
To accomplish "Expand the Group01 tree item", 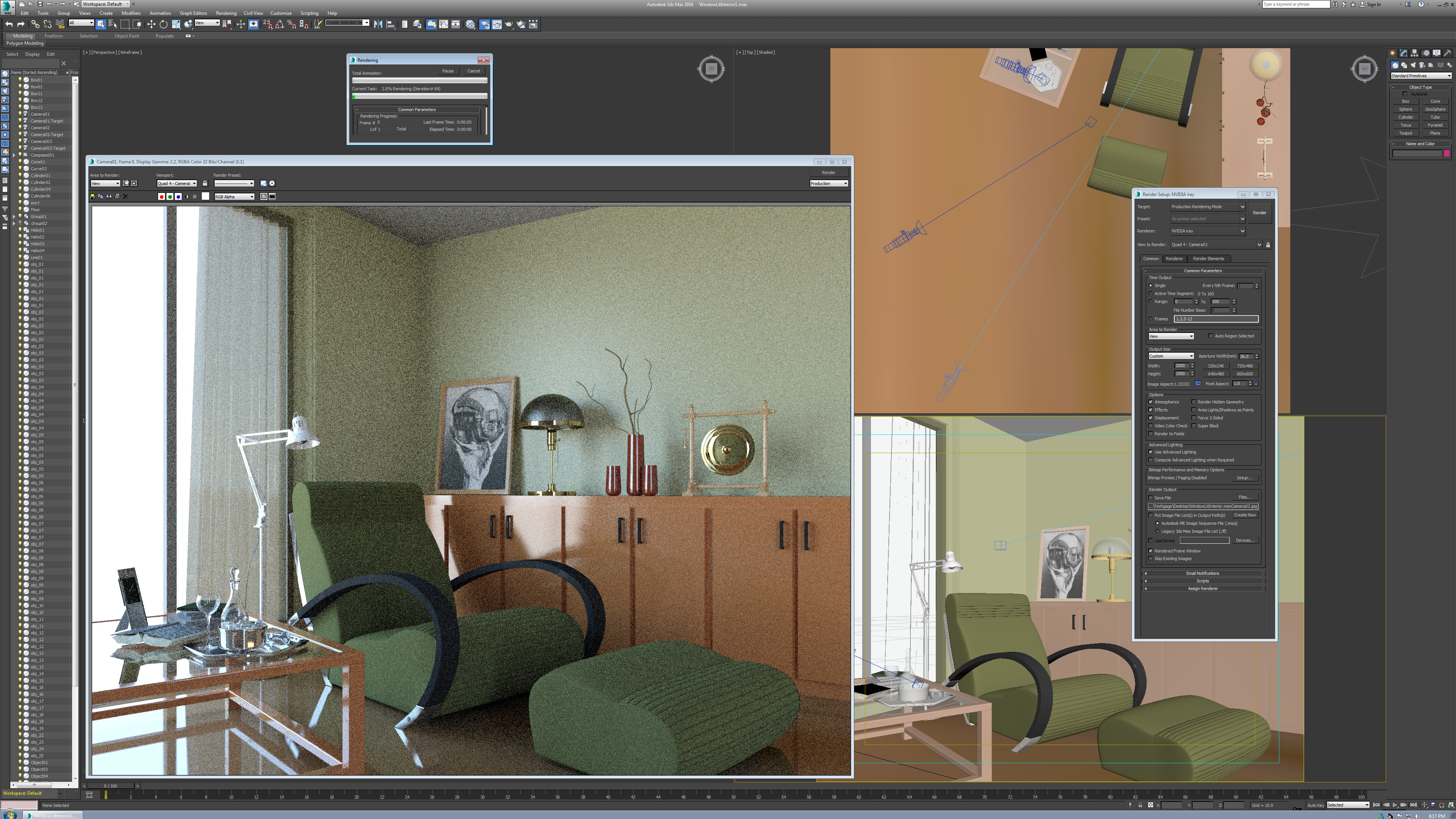I will click(14, 217).
